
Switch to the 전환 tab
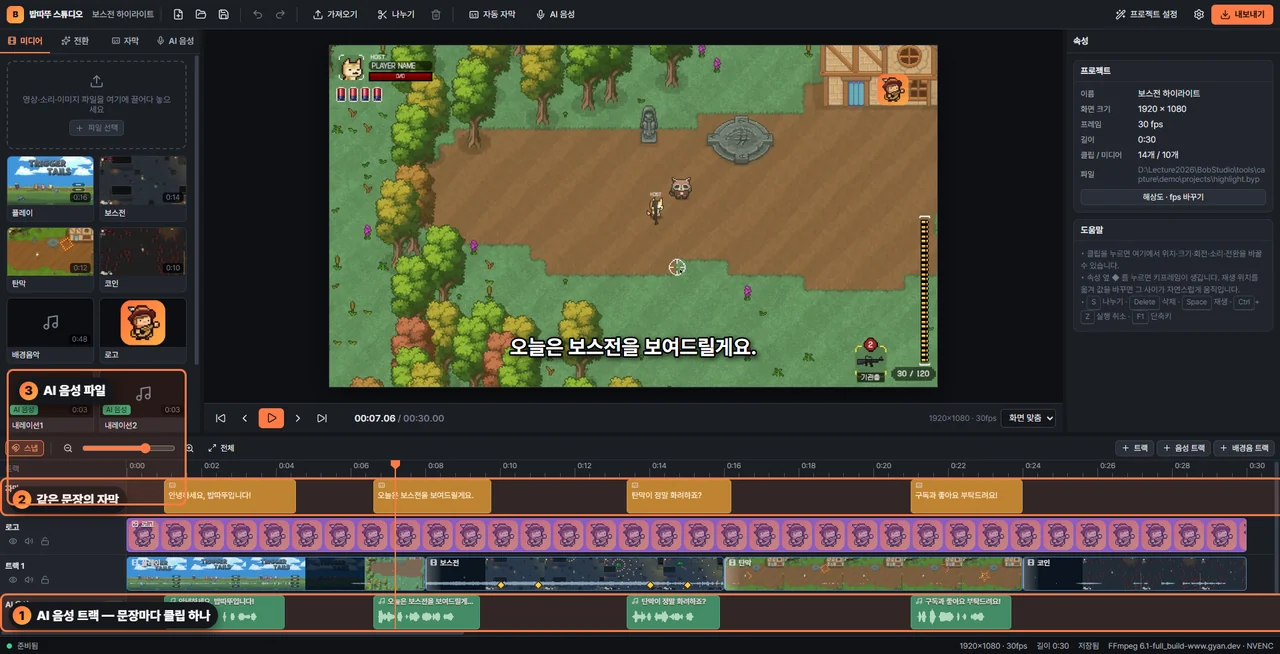pyautogui.click(x=75, y=41)
